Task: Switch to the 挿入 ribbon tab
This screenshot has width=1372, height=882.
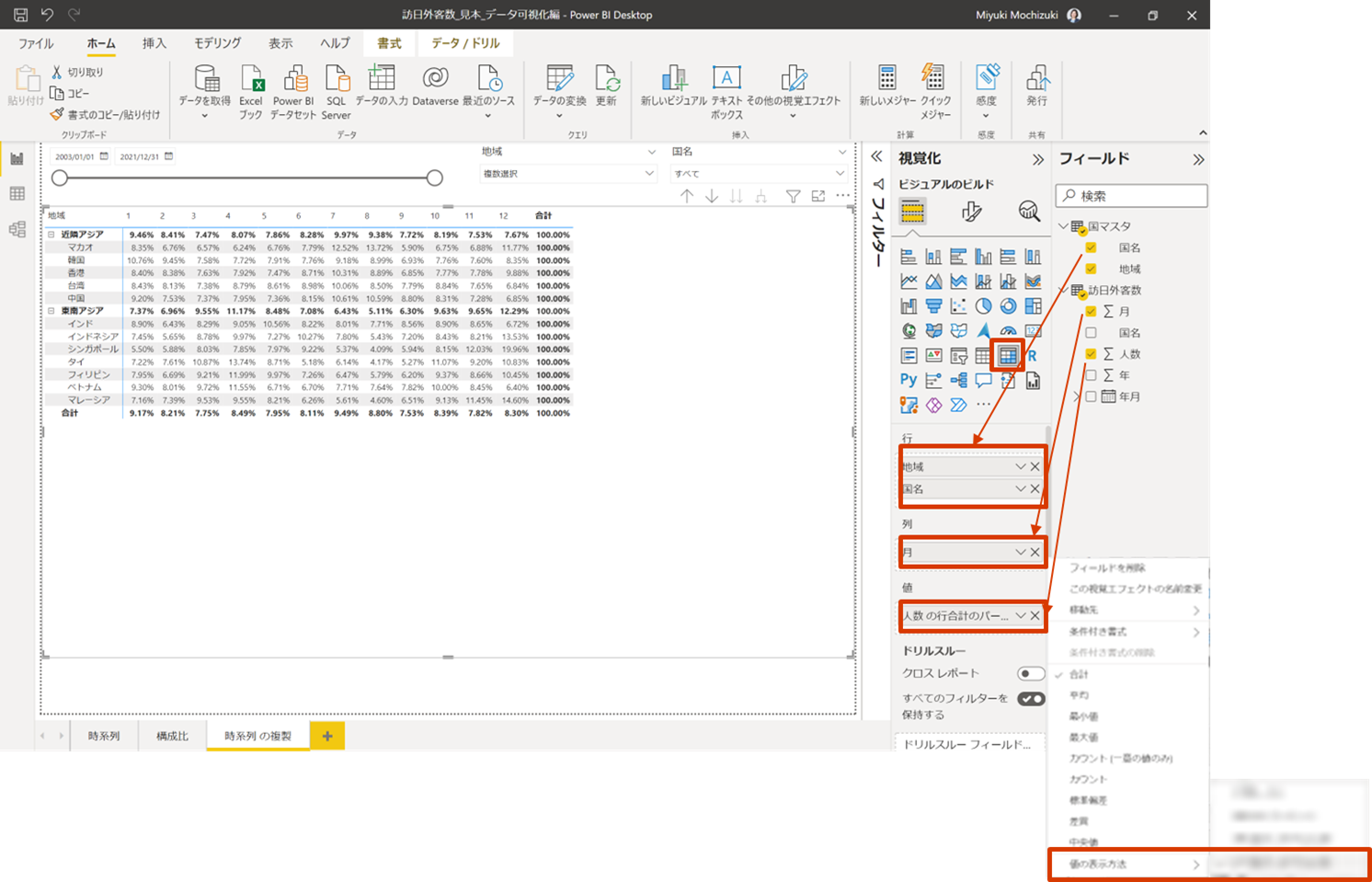Action: coord(154,43)
